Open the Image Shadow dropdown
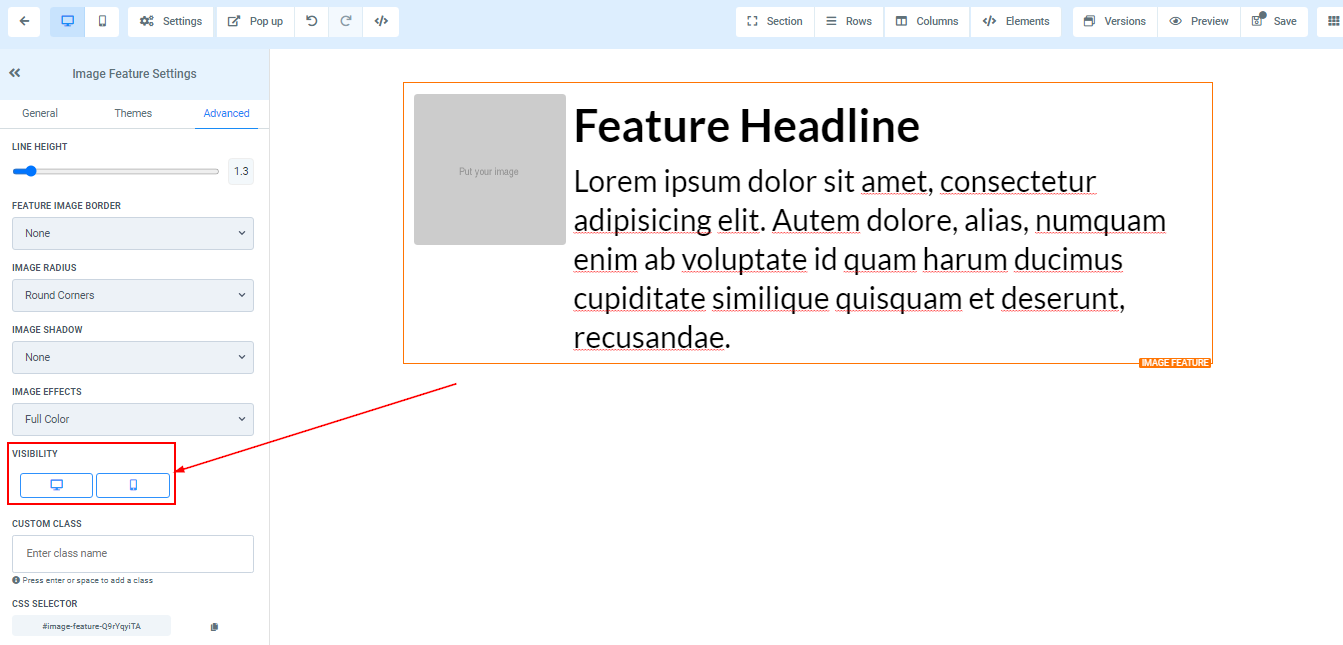Viewport: 1343px width, 645px height. pos(133,357)
